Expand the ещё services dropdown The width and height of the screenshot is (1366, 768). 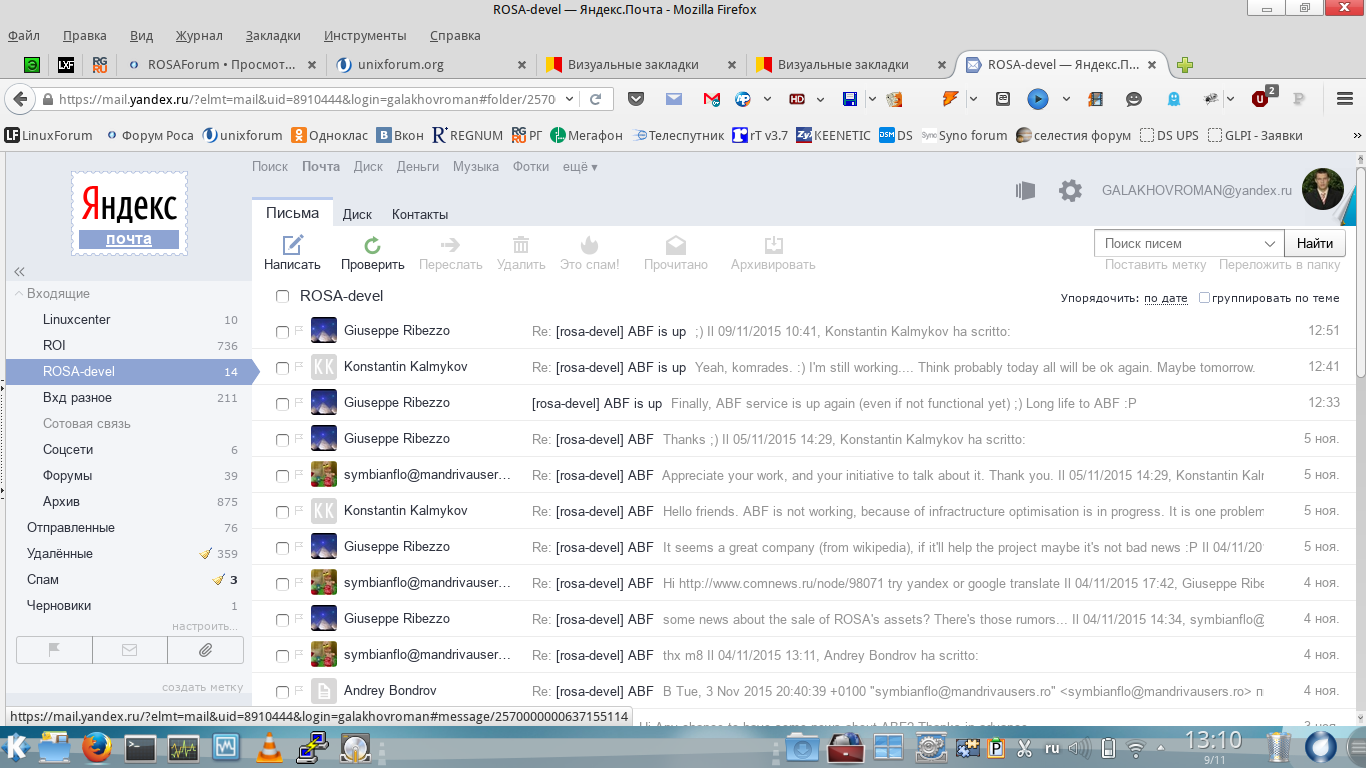point(580,167)
